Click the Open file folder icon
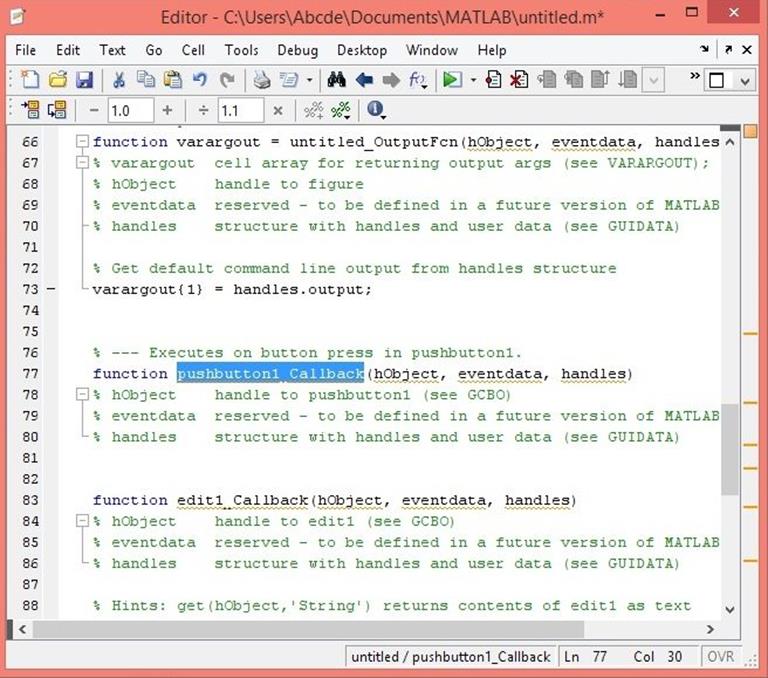The image size is (768, 678). [58, 80]
